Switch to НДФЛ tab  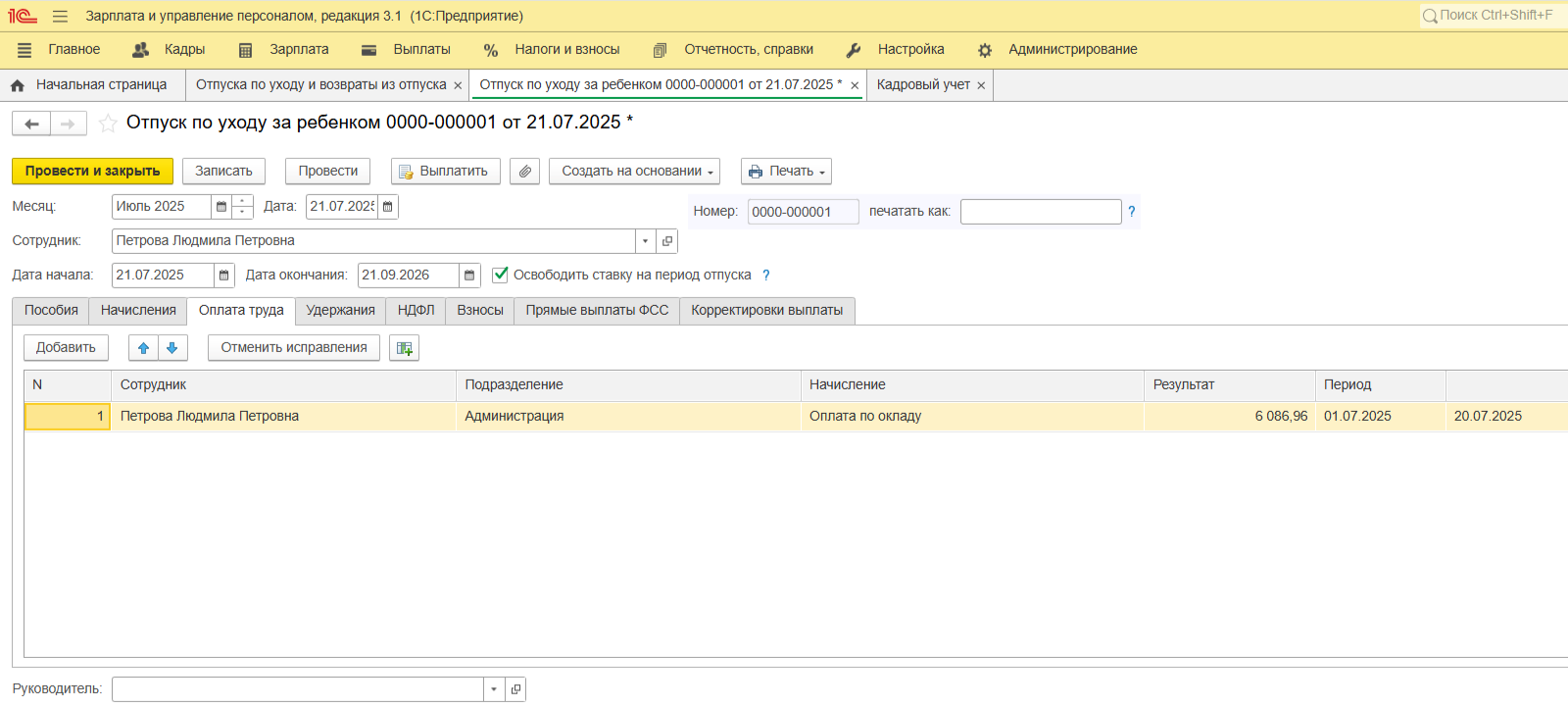pos(416,311)
